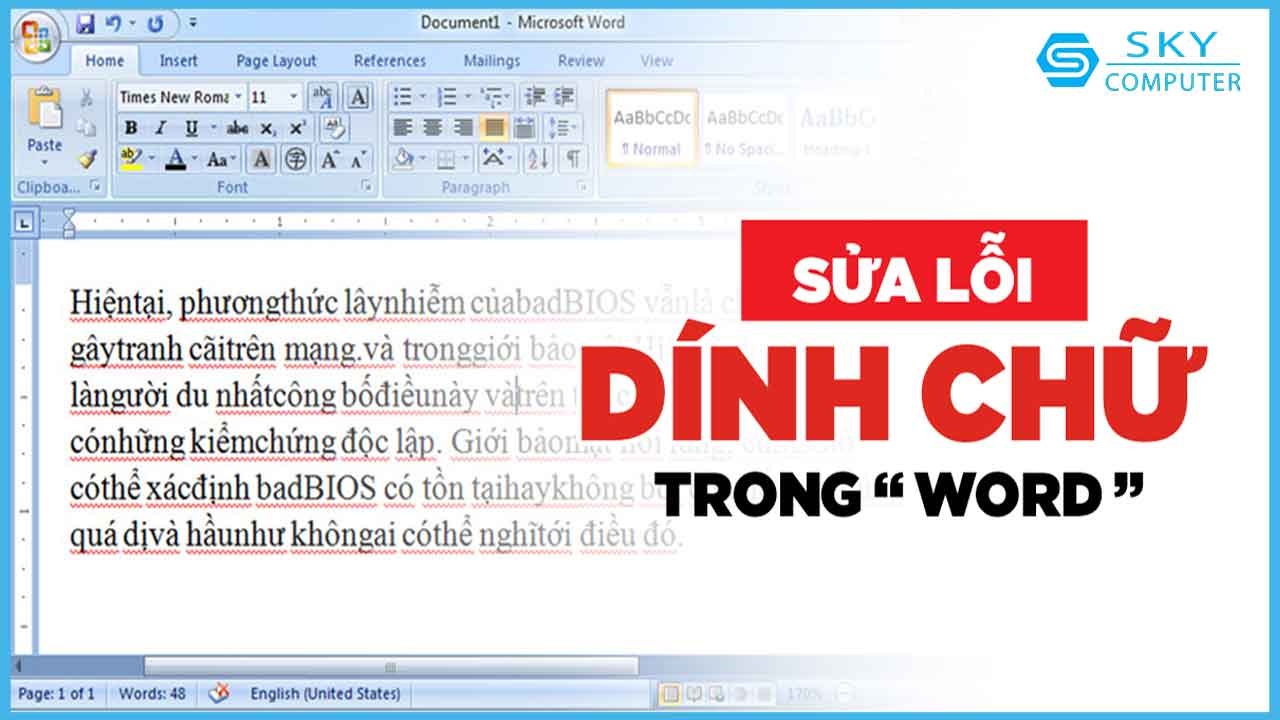Toggle italic formatting
The width and height of the screenshot is (1280, 720).
coord(160,128)
